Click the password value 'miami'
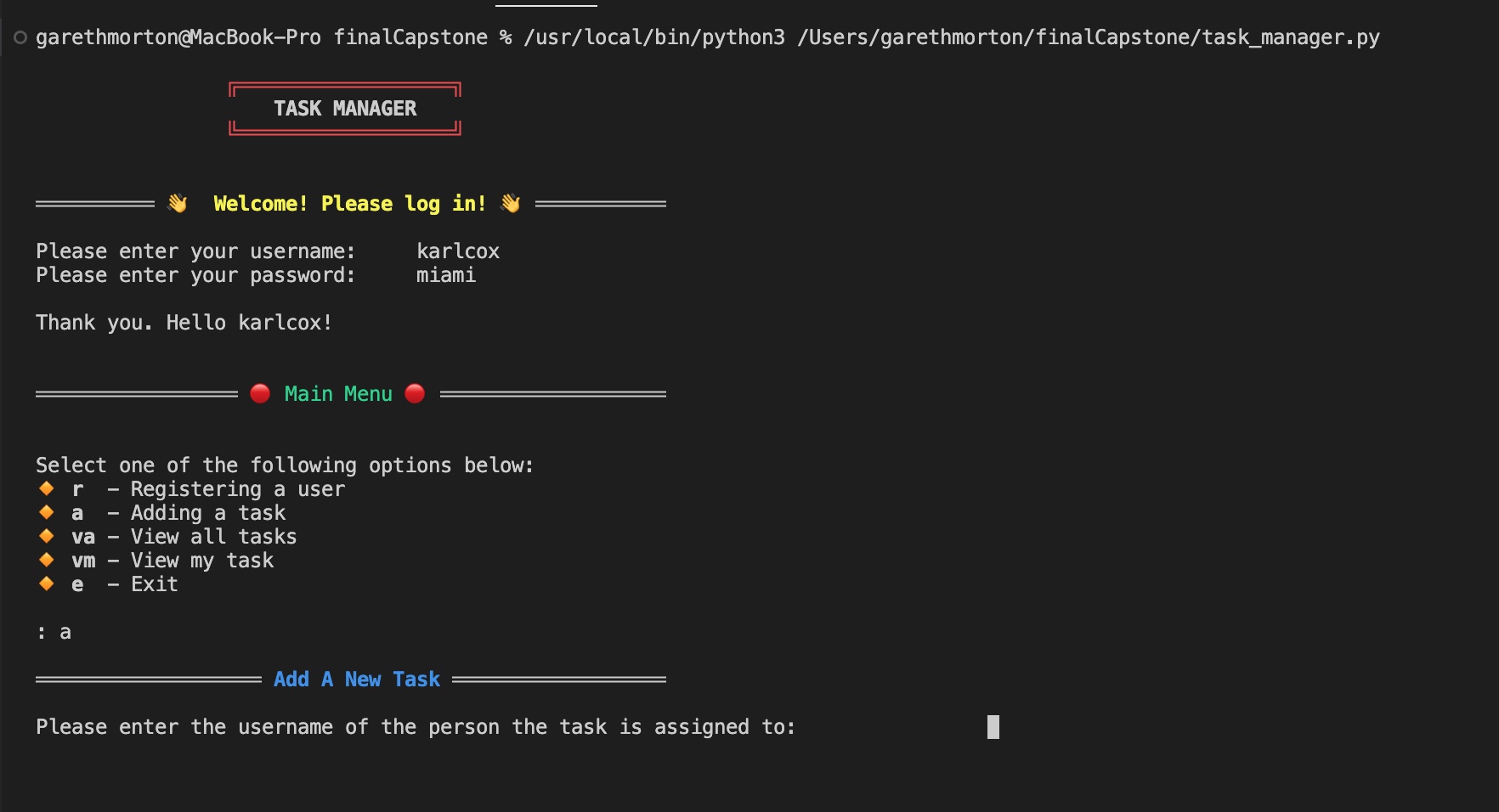The height and width of the screenshot is (812, 1499). click(x=445, y=274)
